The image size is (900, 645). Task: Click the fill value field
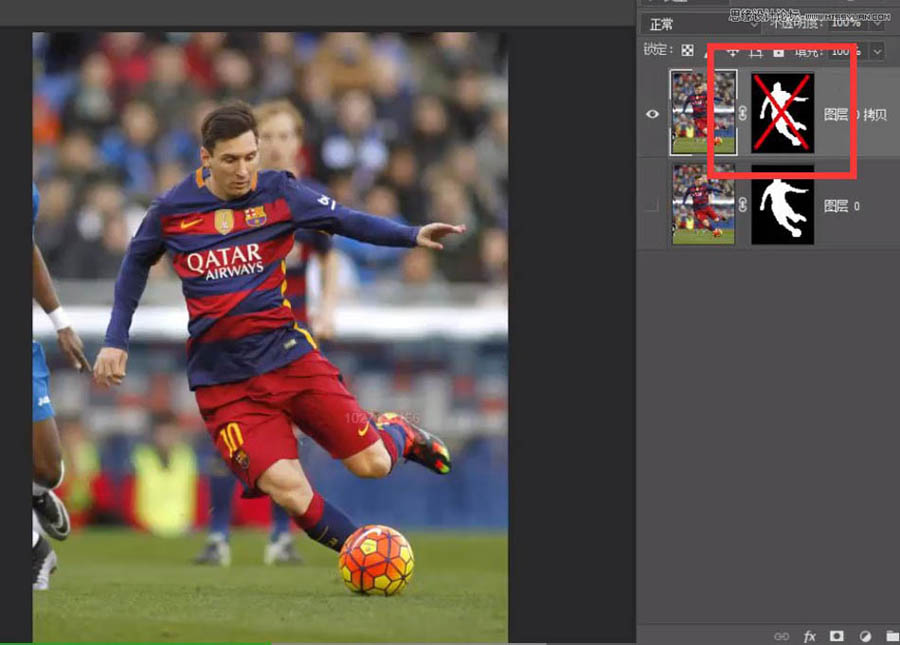click(x=847, y=52)
